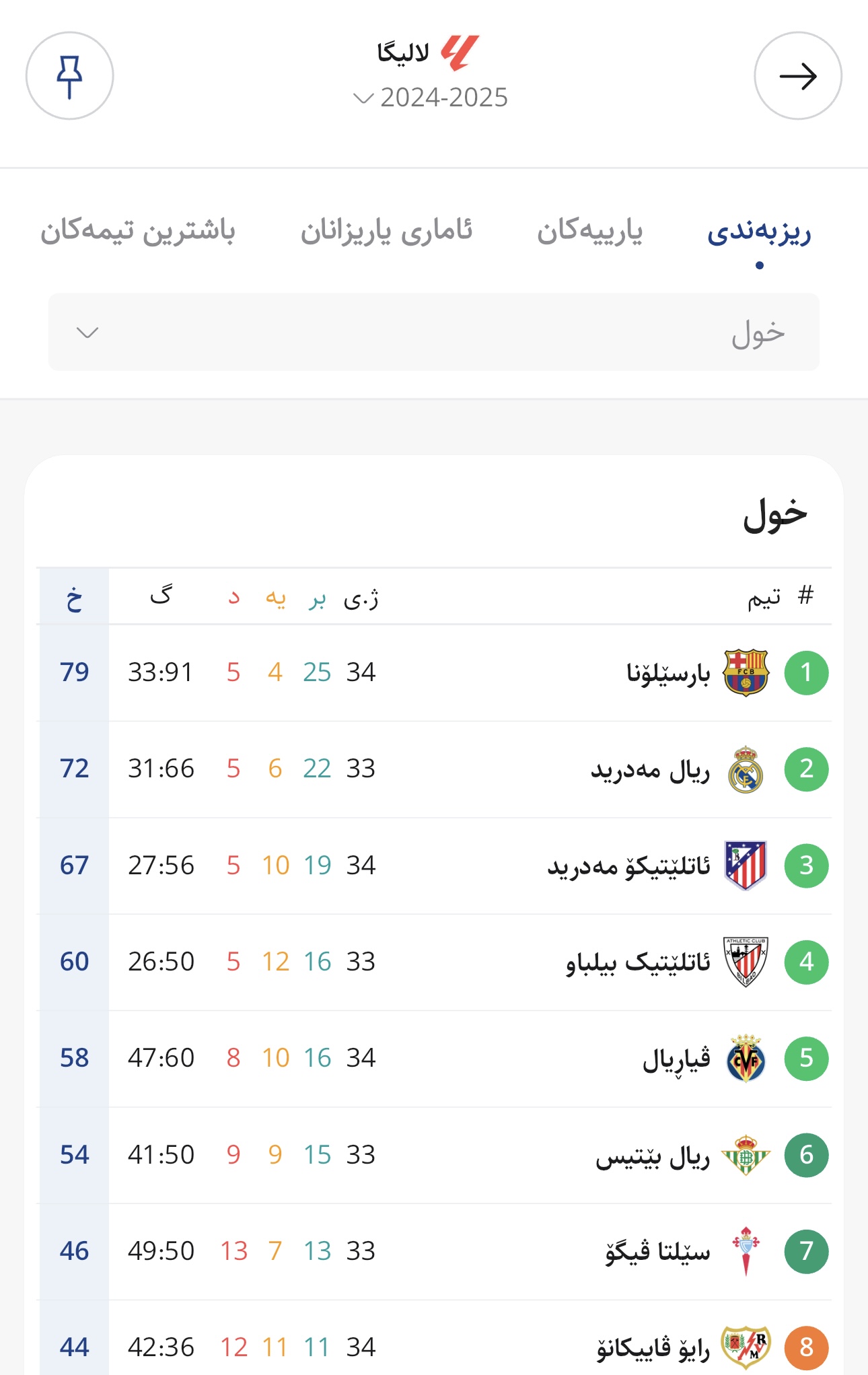868x1375 pixels.
Task: Open the Barcelona club crest
Action: pos(746,672)
